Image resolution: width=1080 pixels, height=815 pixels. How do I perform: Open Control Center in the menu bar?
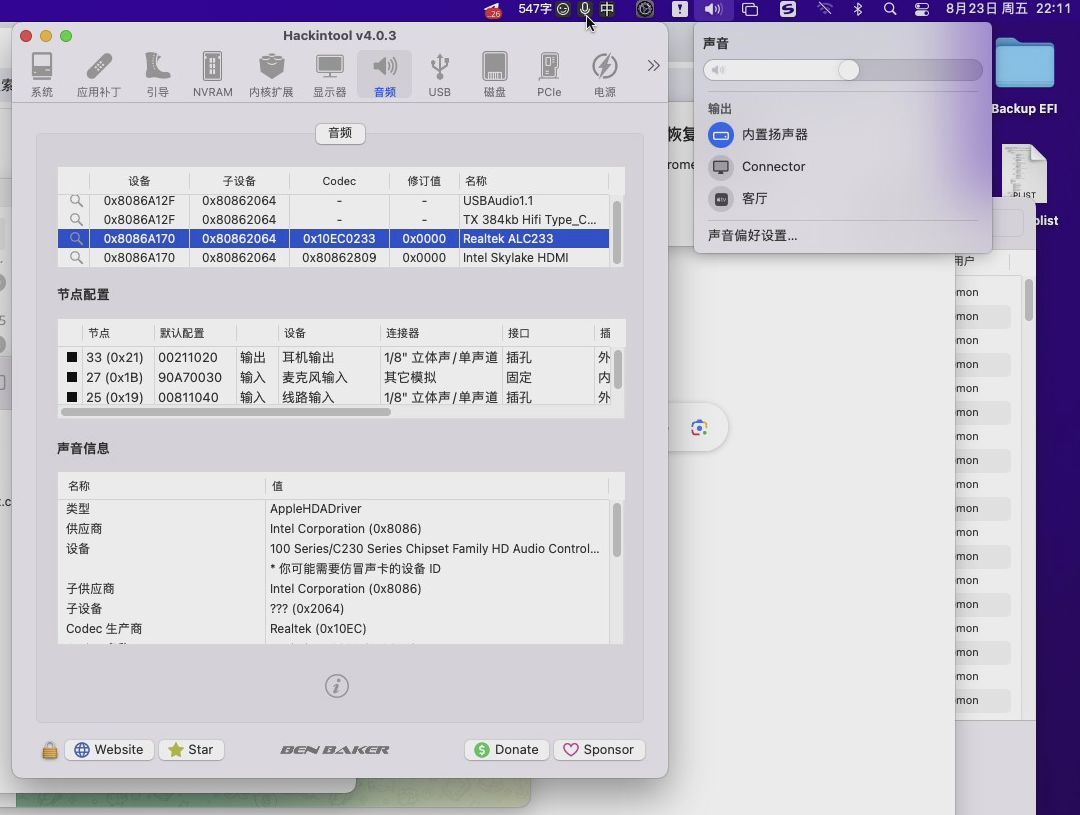pos(922,9)
